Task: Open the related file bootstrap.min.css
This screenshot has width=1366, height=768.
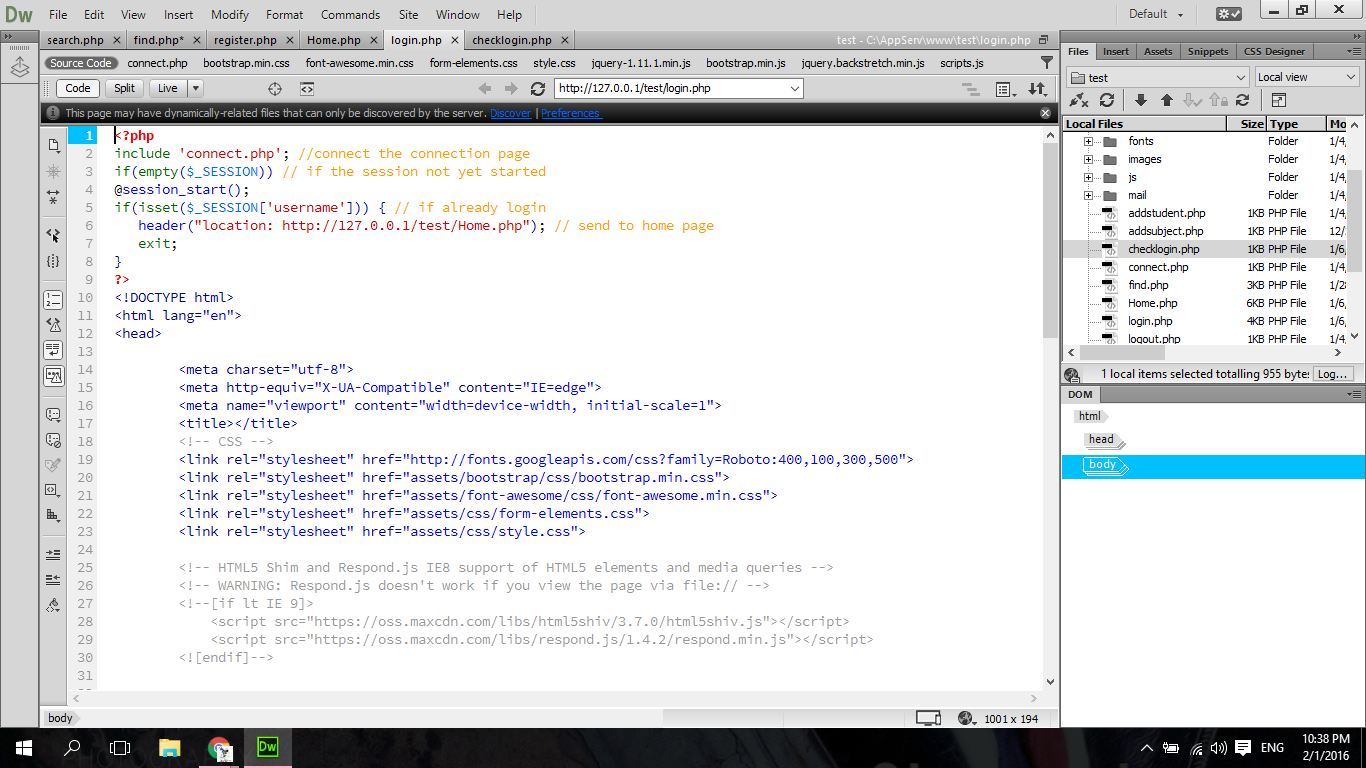Action: (x=246, y=63)
